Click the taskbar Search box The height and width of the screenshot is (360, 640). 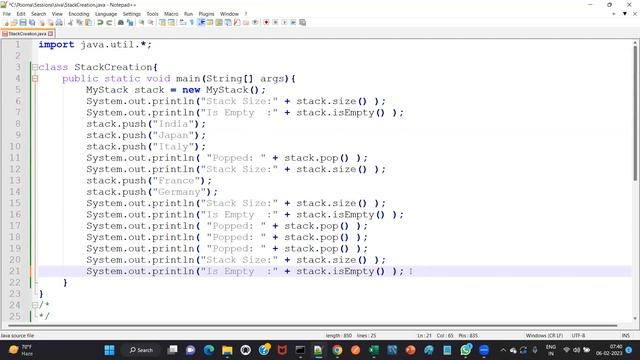click(141, 350)
